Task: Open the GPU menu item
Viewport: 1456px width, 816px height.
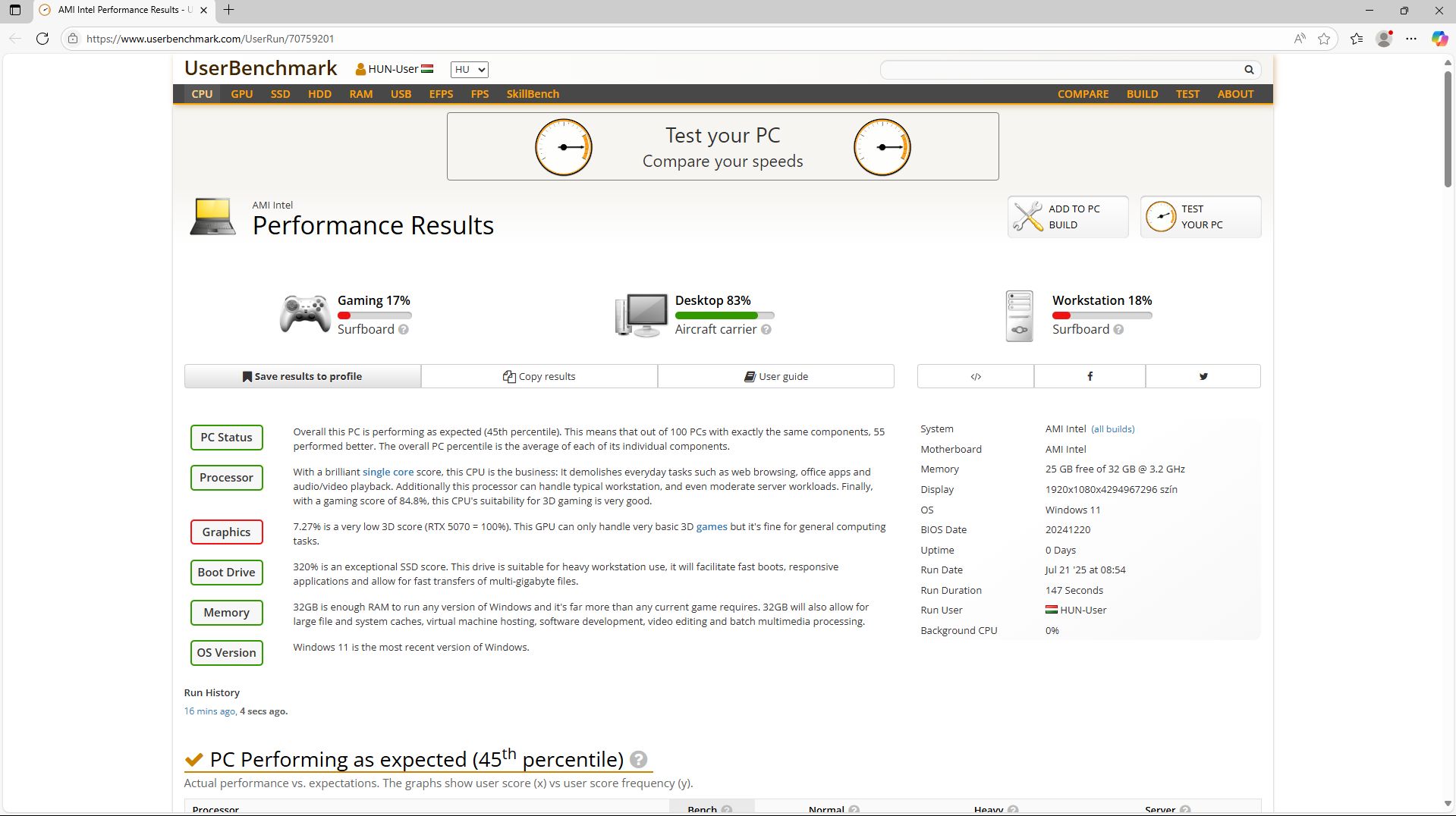Action: pyautogui.click(x=242, y=94)
